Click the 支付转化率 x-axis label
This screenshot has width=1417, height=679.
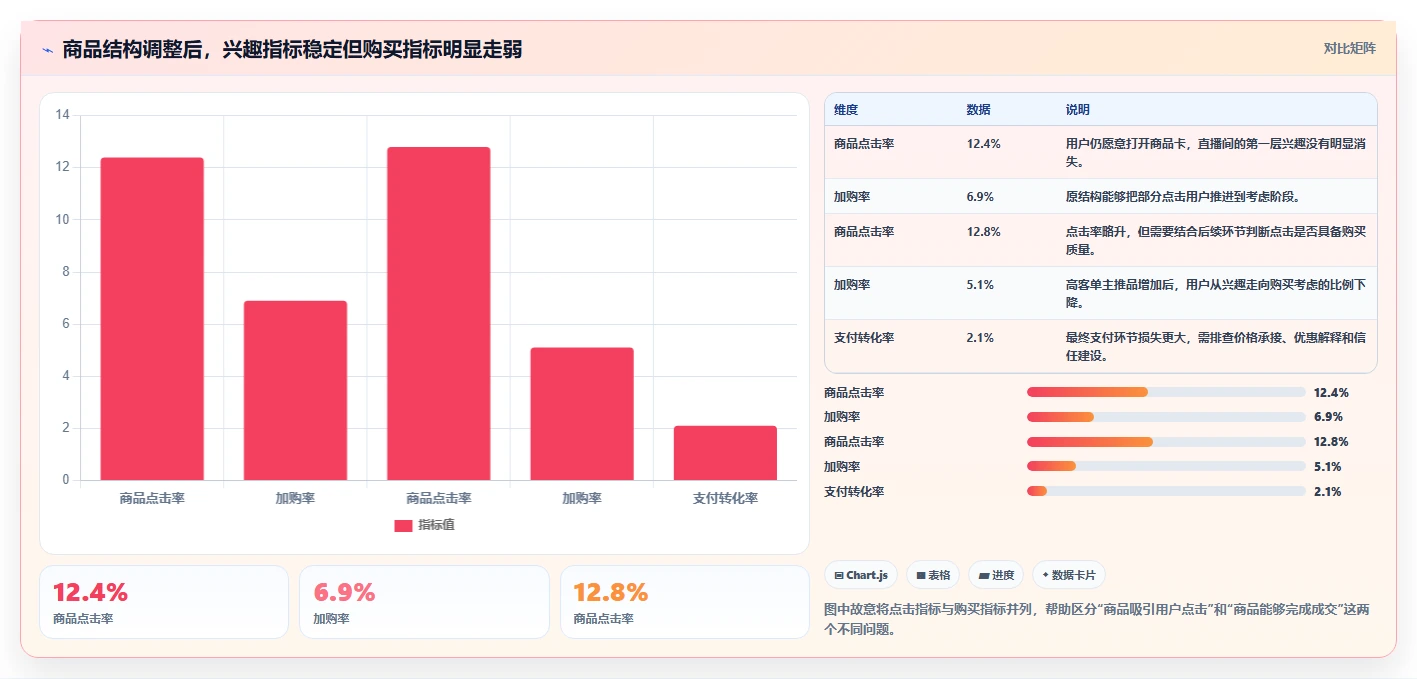(x=725, y=498)
